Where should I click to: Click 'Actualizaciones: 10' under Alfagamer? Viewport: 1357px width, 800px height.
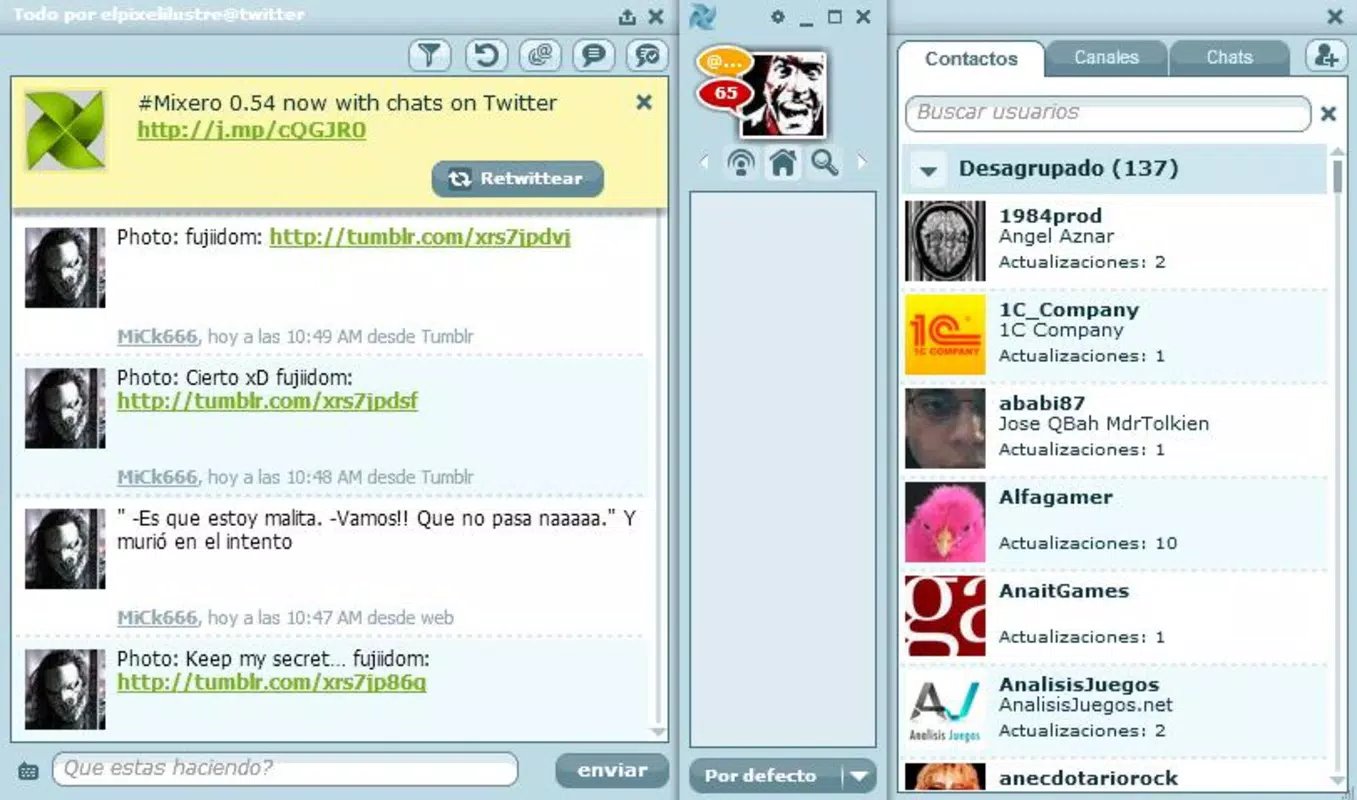tap(1088, 543)
